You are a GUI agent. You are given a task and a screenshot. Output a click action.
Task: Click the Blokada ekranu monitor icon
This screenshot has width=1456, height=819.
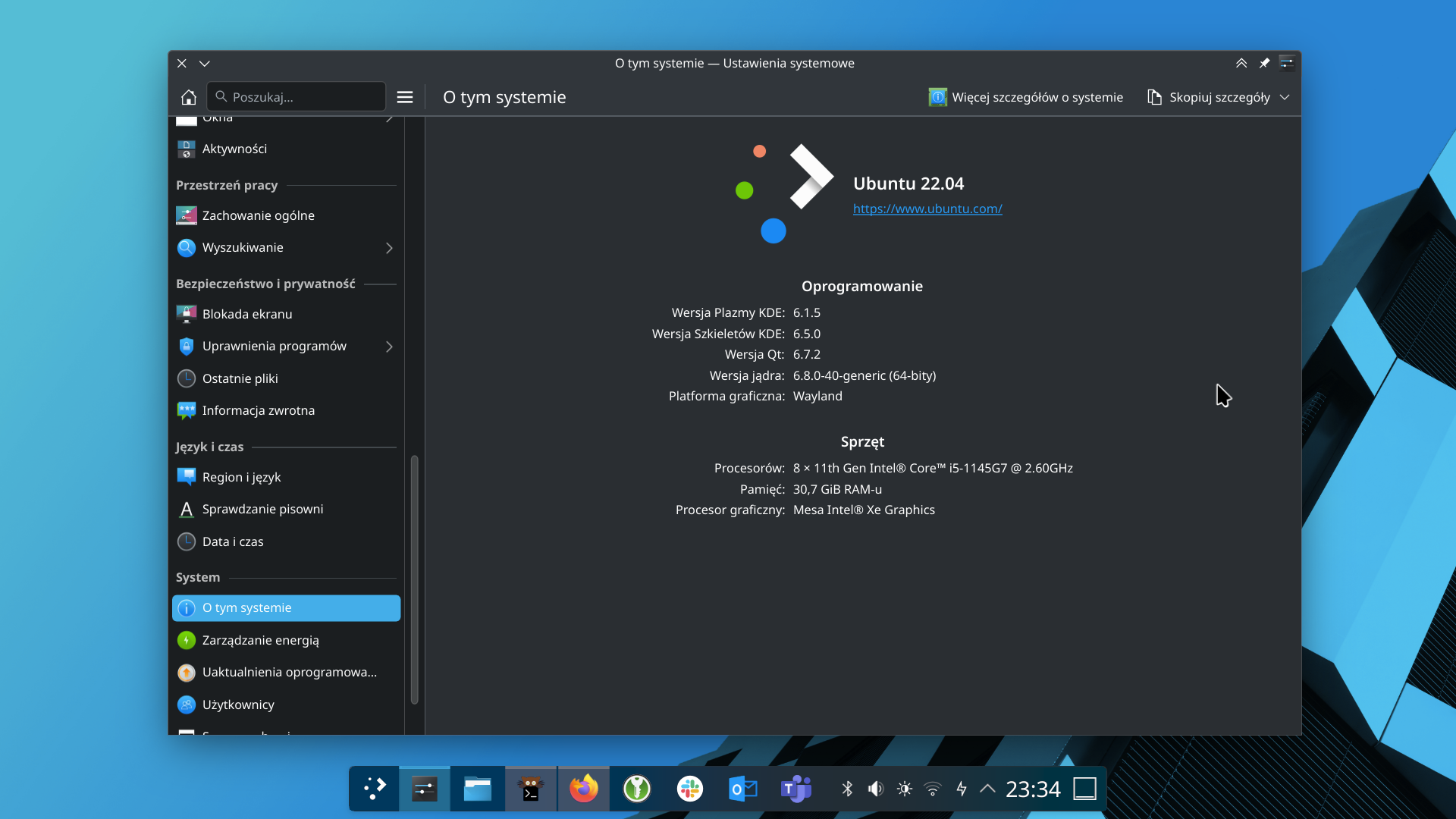pos(186,314)
